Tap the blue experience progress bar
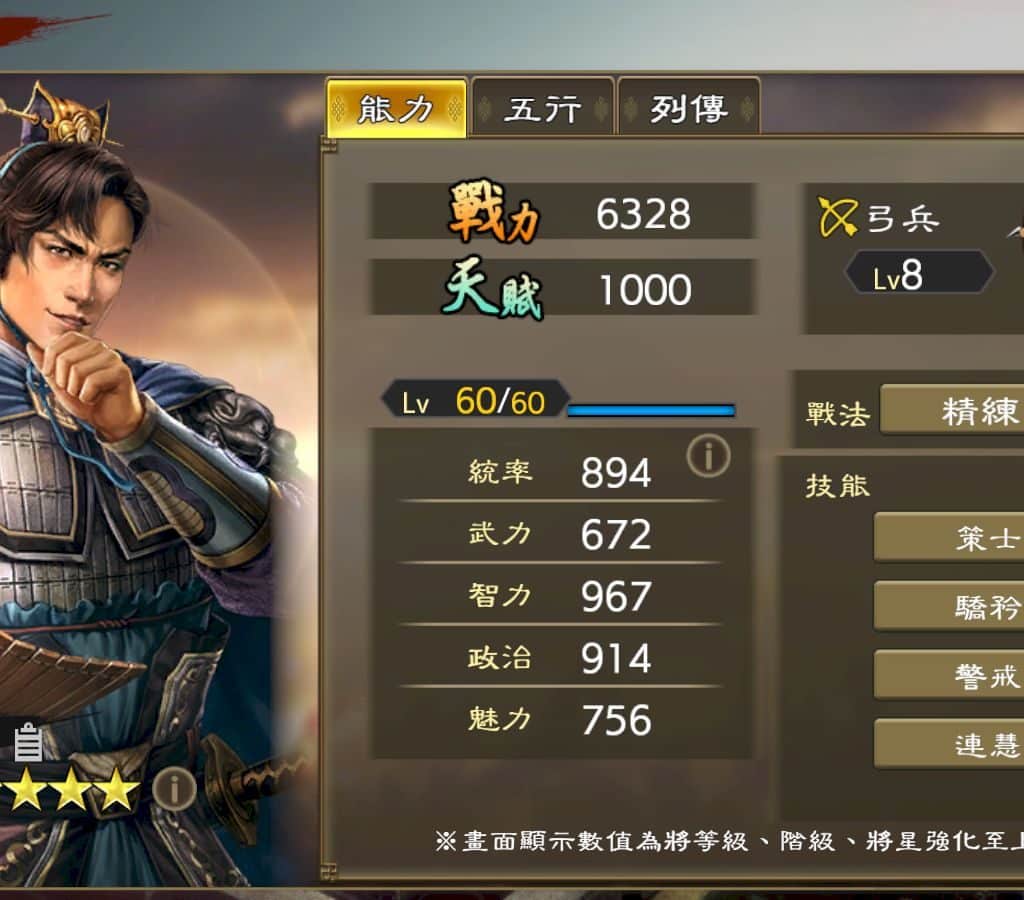This screenshot has width=1024, height=900. point(651,410)
